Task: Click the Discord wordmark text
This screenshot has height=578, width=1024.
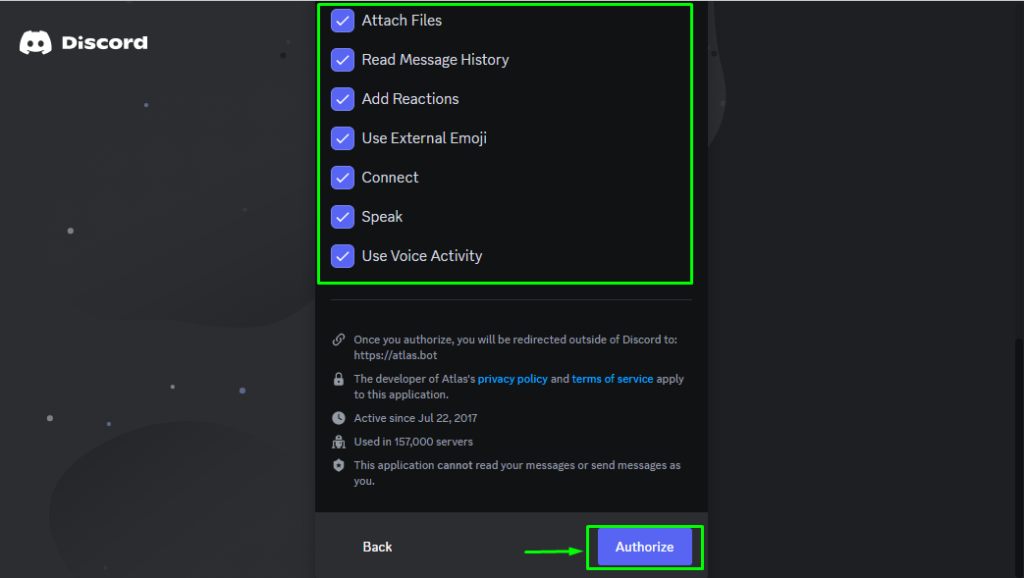Action: (104, 43)
